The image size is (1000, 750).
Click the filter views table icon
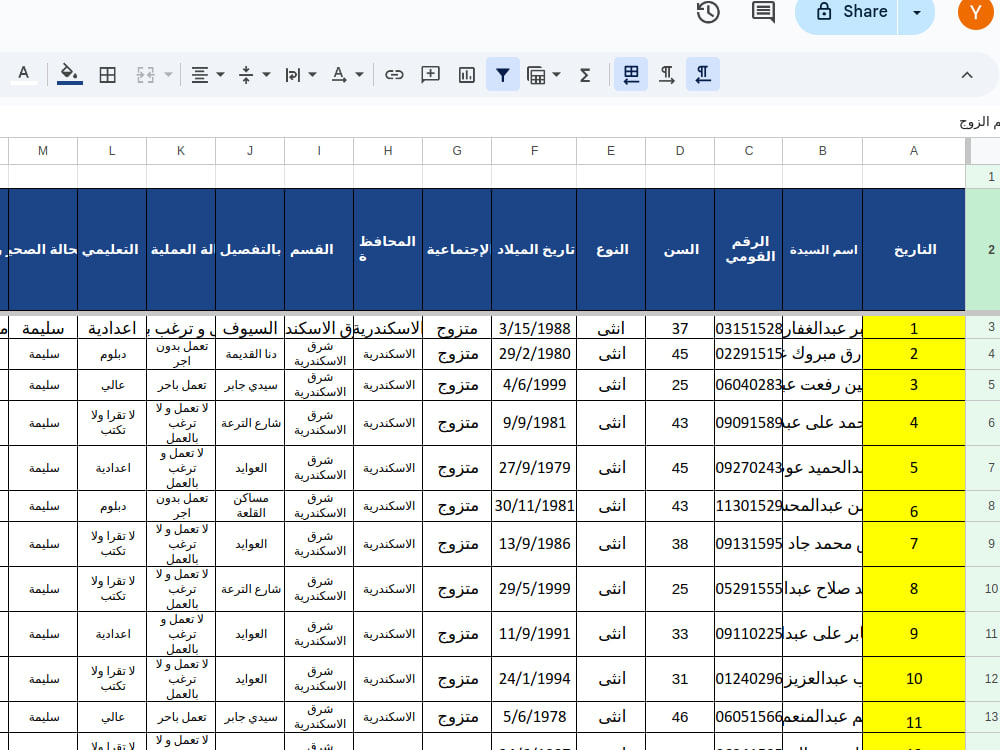point(536,75)
